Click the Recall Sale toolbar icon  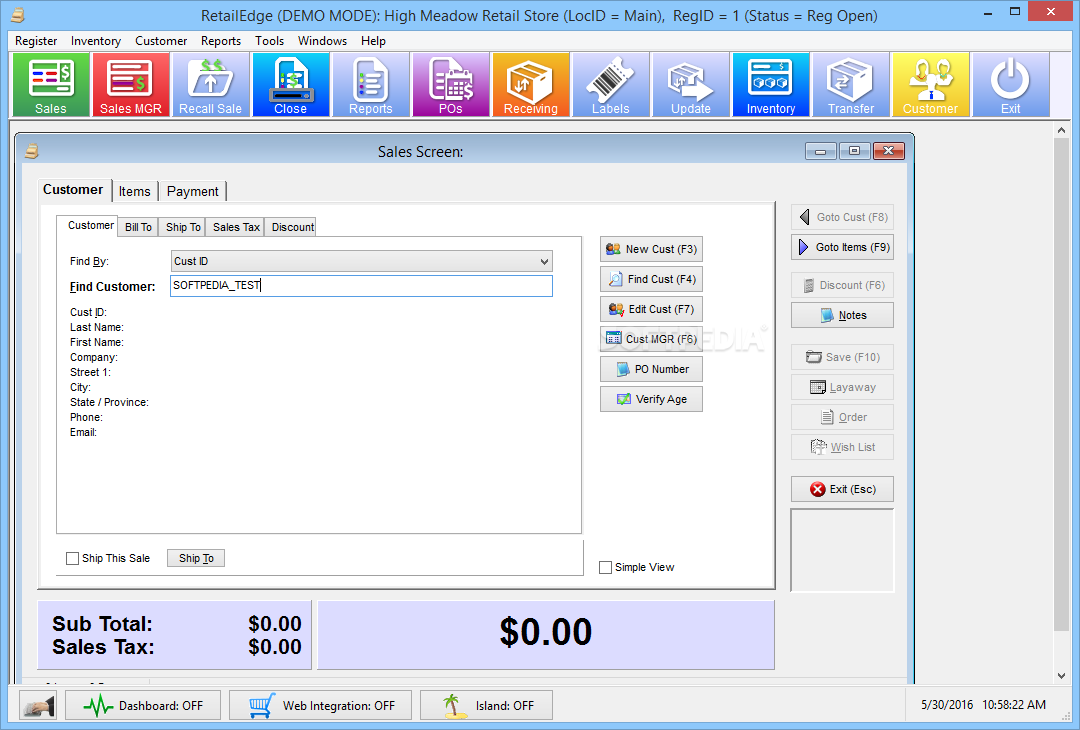211,85
